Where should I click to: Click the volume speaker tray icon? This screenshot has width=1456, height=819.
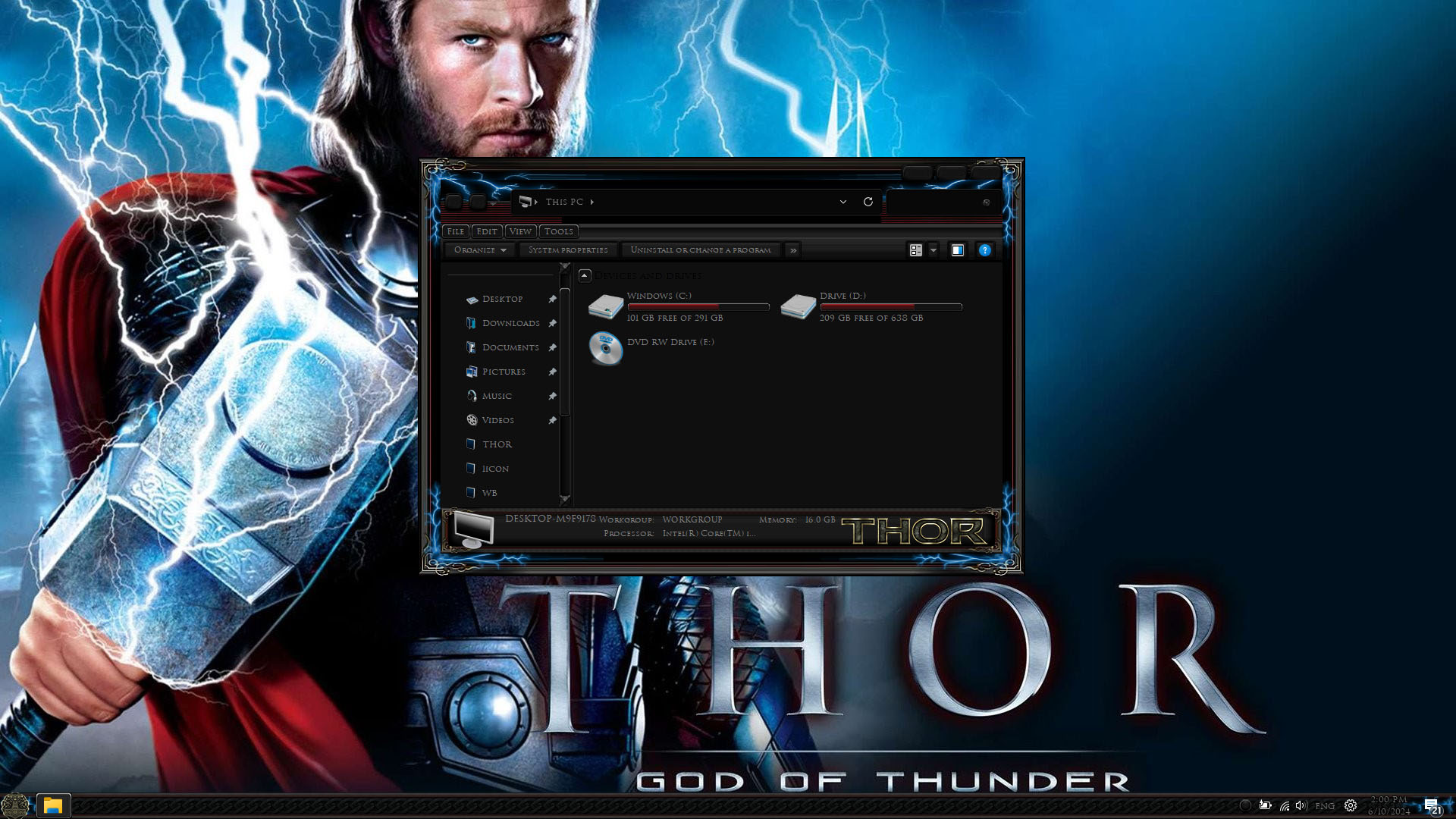point(1301,805)
